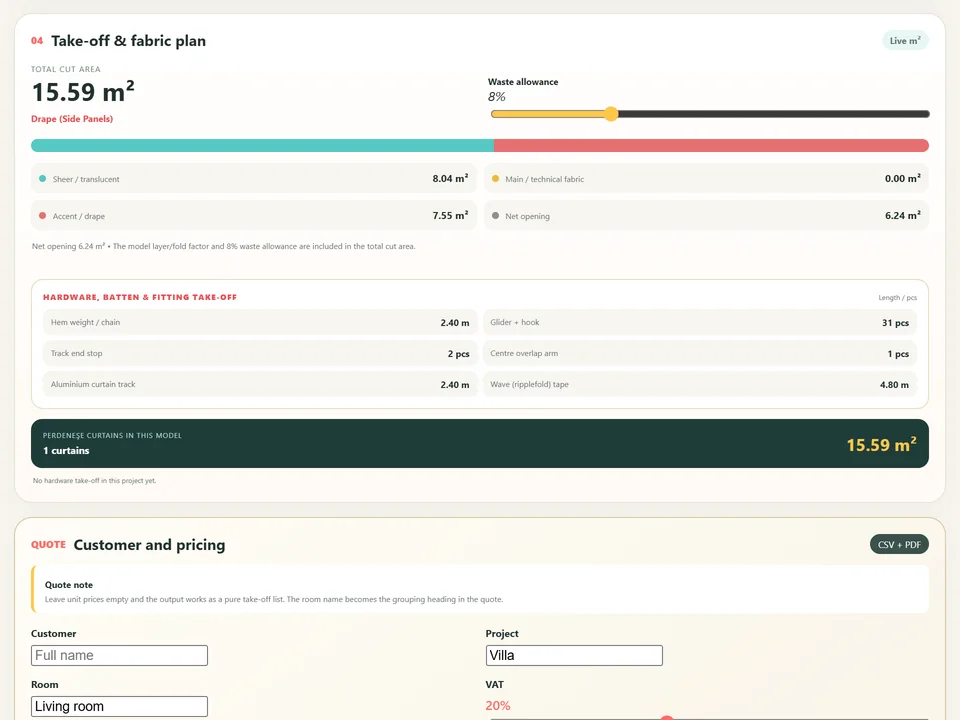Viewport: 960px width, 720px height.
Task: Select the Centre overlap arm row
Action: tap(700, 353)
